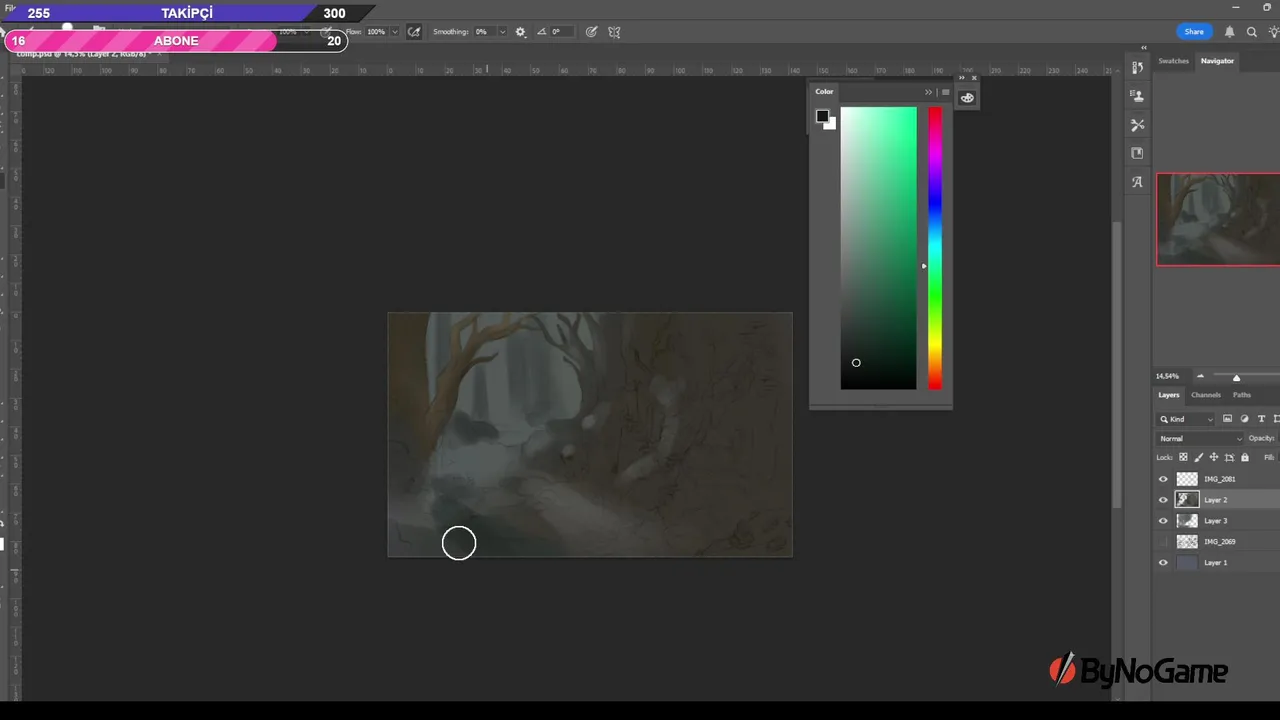
Task: Select the Layers tab
Action: tap(1169, 395)
